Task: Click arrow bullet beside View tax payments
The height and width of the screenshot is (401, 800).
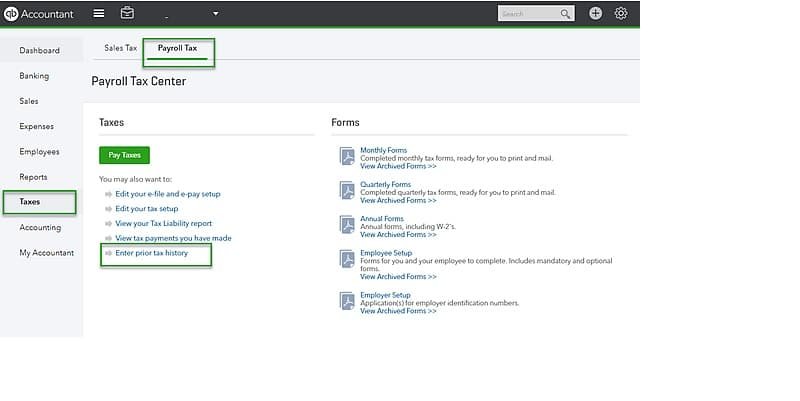Action: pyautogui.click(x=108, y=239)
